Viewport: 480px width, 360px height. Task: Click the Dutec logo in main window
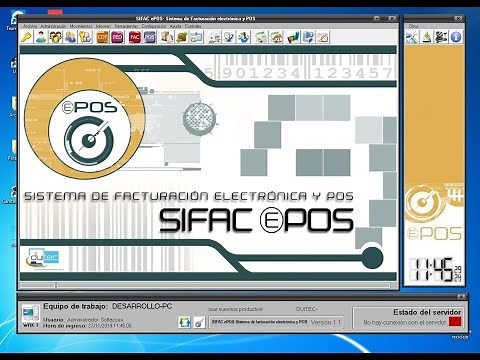pos(44,258)
